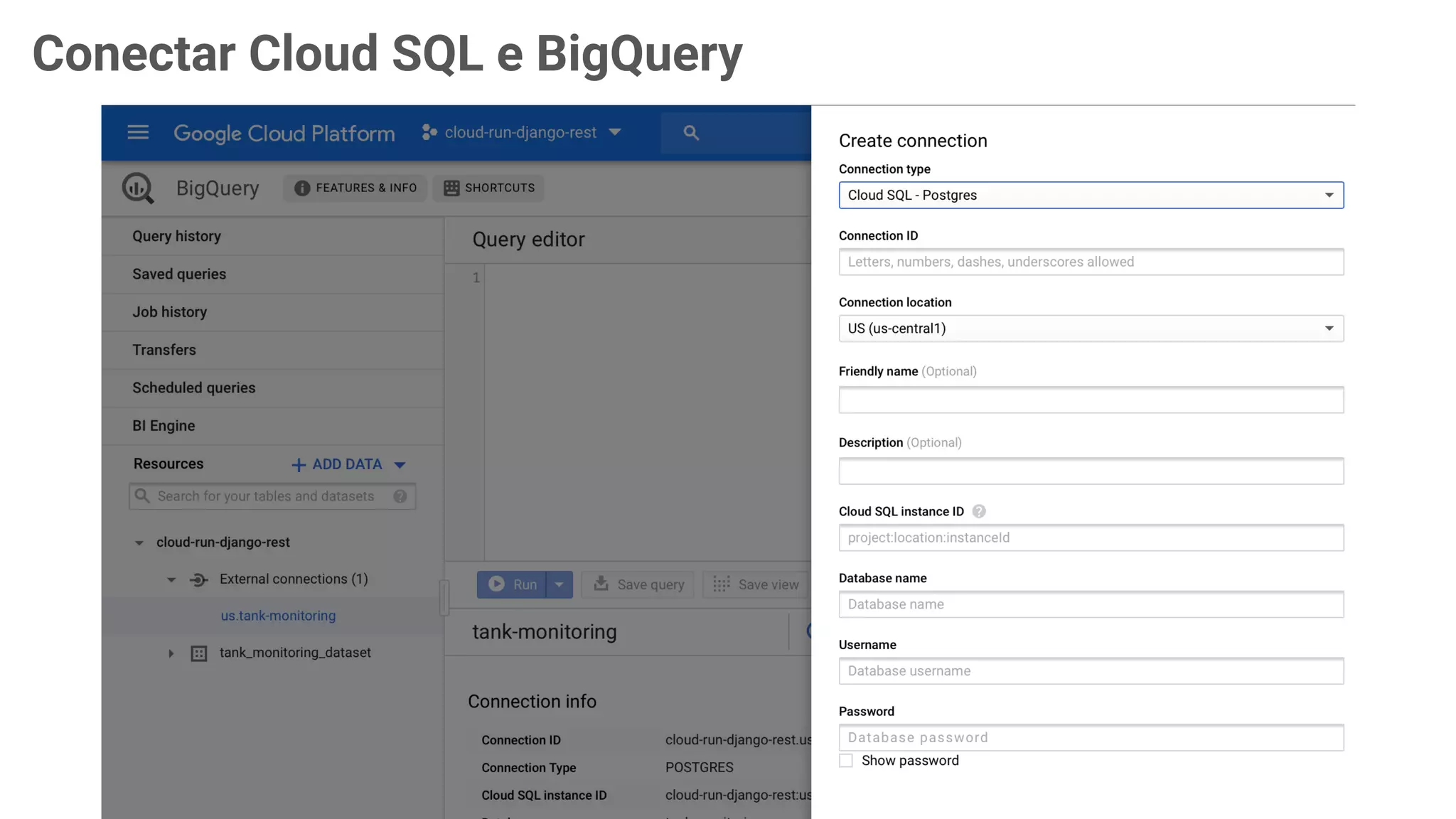1456x819 pixels.
Task: Click the Password input field
Action: coord(1091,738)
